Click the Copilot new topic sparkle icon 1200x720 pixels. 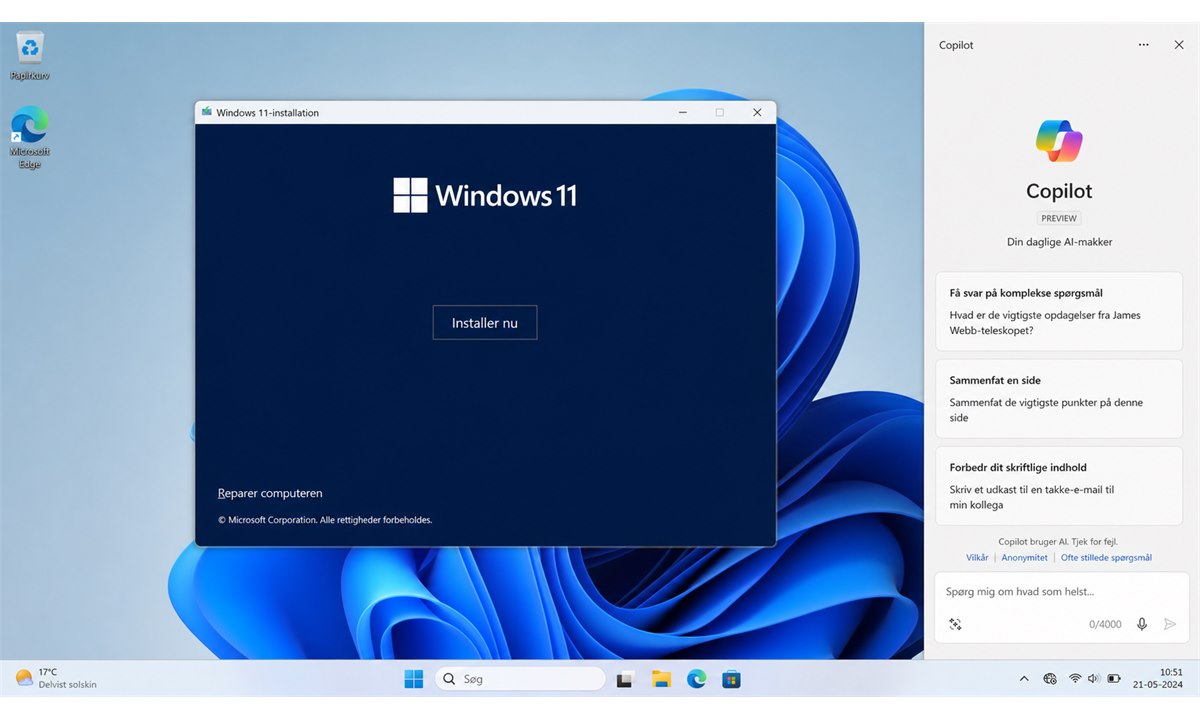(x=955, y=624)
